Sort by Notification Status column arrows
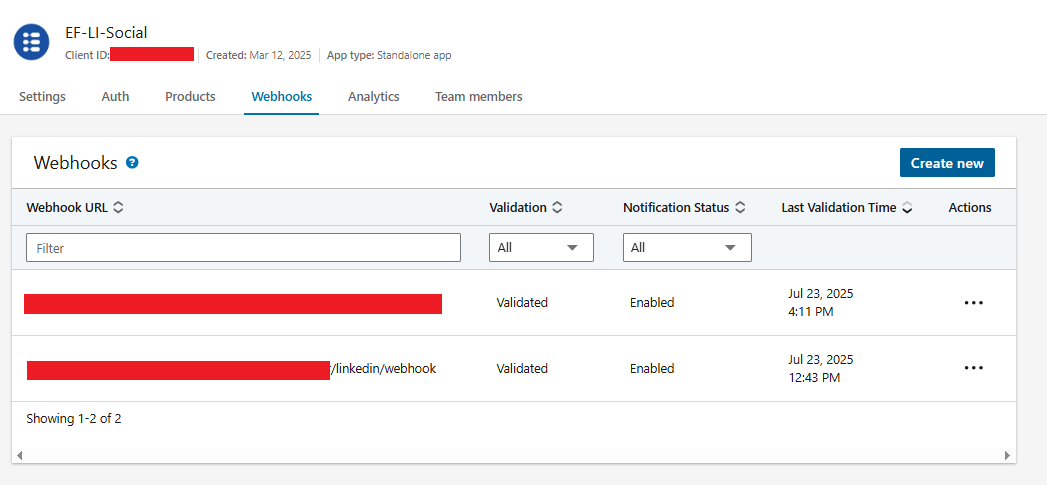 click(740, 208)
